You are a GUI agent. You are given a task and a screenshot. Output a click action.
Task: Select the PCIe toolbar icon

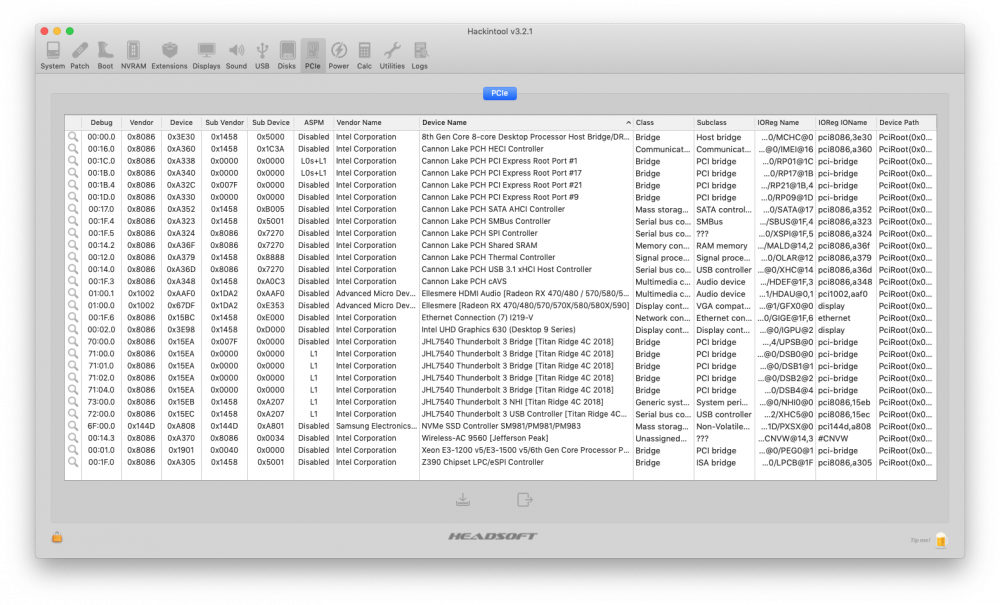pyautogui.click(x=312, y=55)
